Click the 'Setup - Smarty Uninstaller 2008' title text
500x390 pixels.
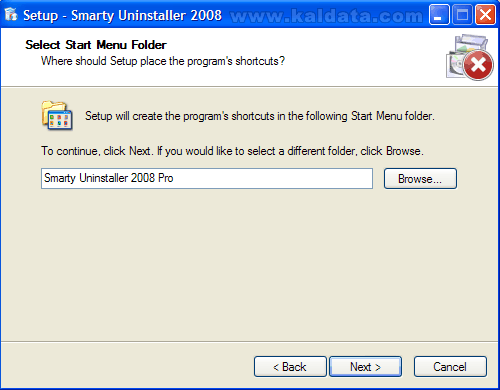(122, 15)
